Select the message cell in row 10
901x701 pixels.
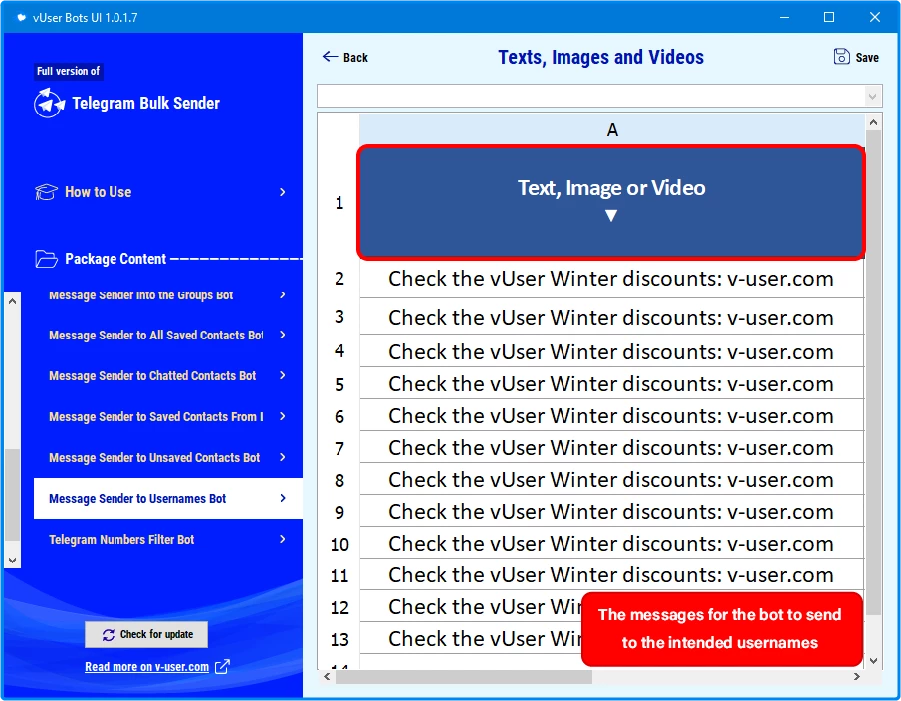[x=612, y=543]
